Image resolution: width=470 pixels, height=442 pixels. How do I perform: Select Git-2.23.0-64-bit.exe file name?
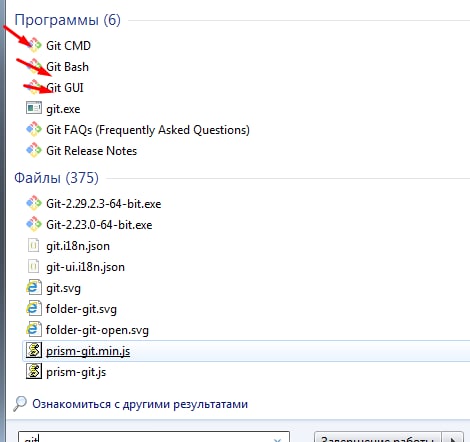click(99, 225)
